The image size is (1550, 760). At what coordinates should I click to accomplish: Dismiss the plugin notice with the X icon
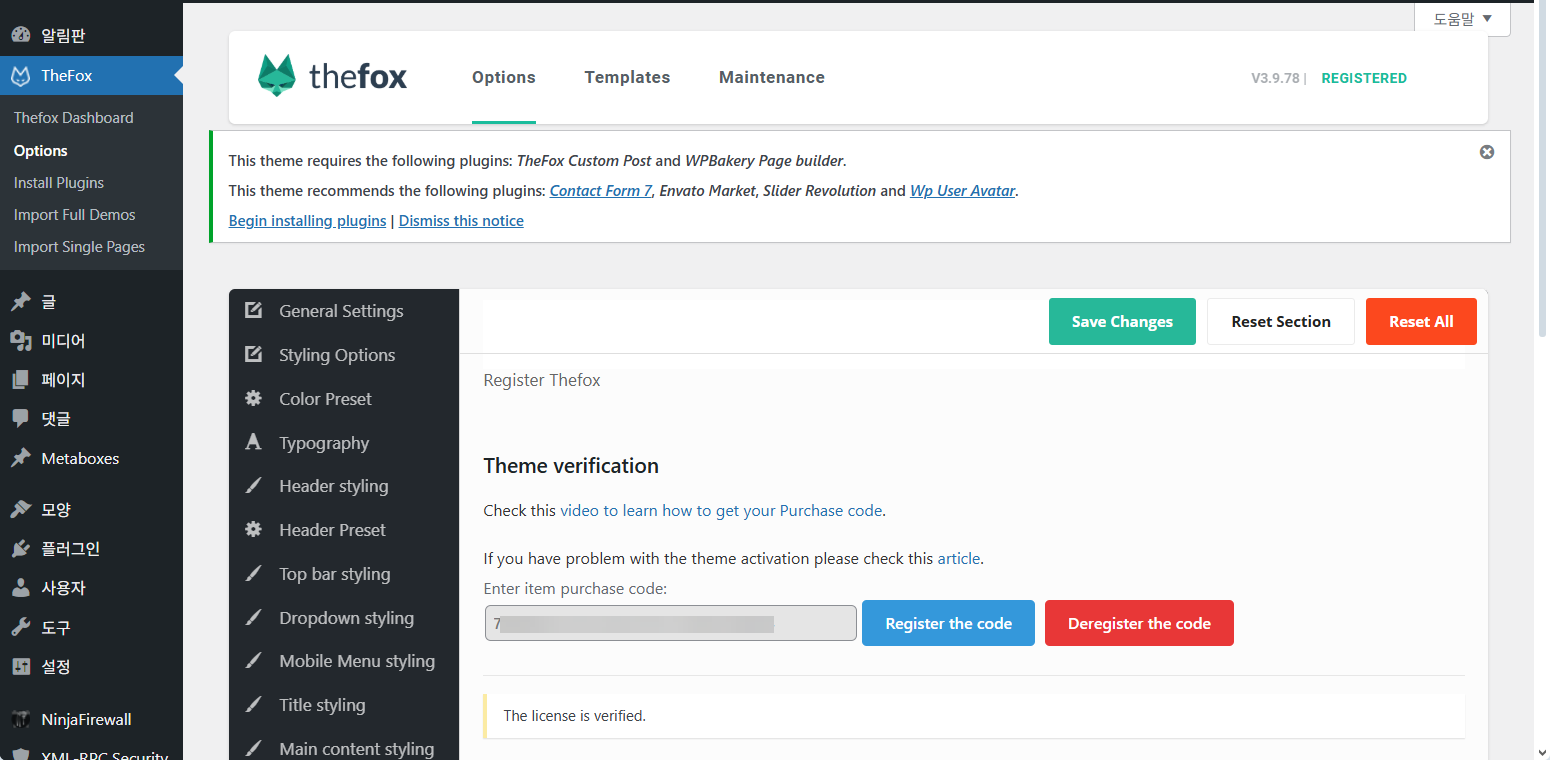(1487, 152)
